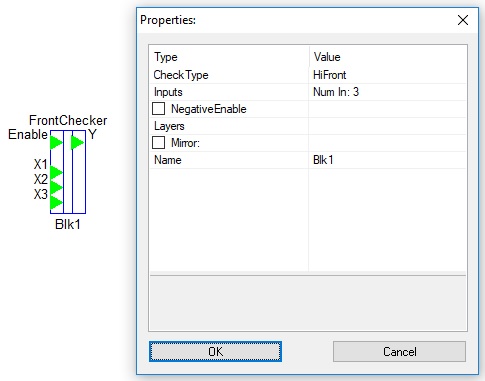Click the Blk1 label under the block
The image size is (485, 381).
pos(68,224)
